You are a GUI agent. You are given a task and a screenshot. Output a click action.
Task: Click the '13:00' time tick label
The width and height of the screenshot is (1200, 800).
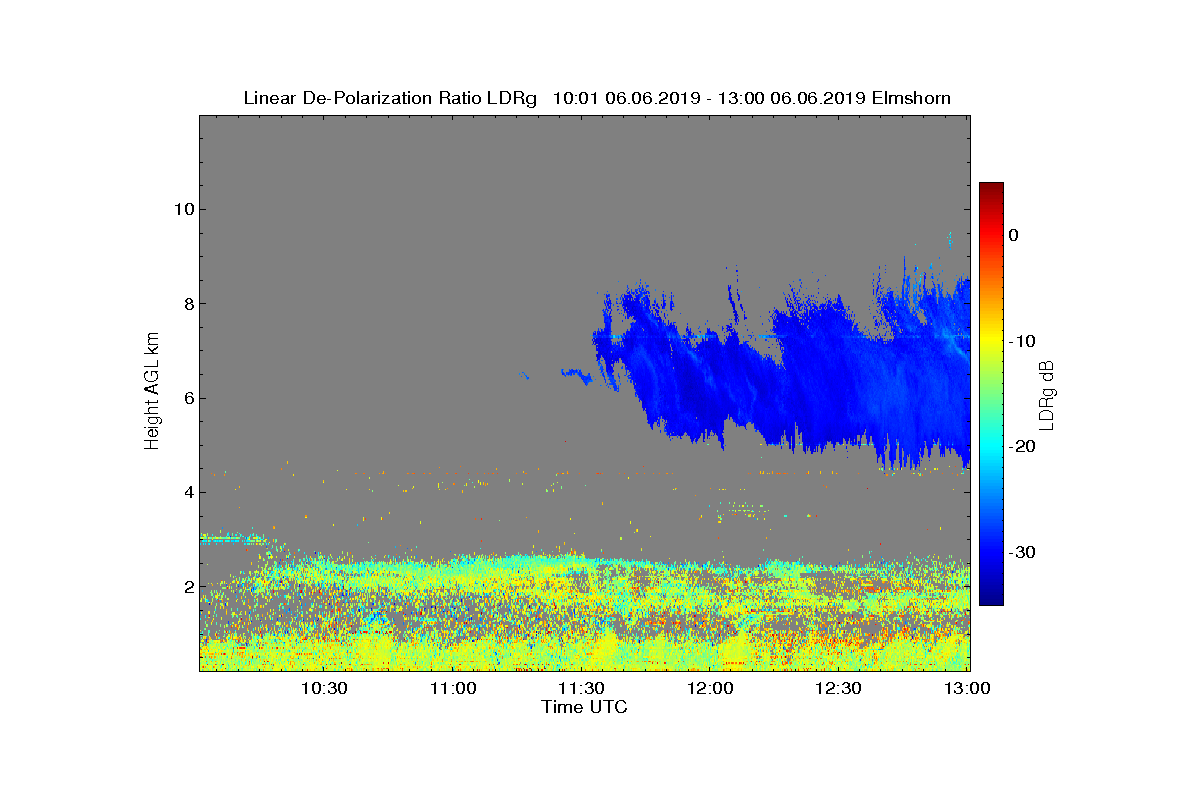pos(967,689)
